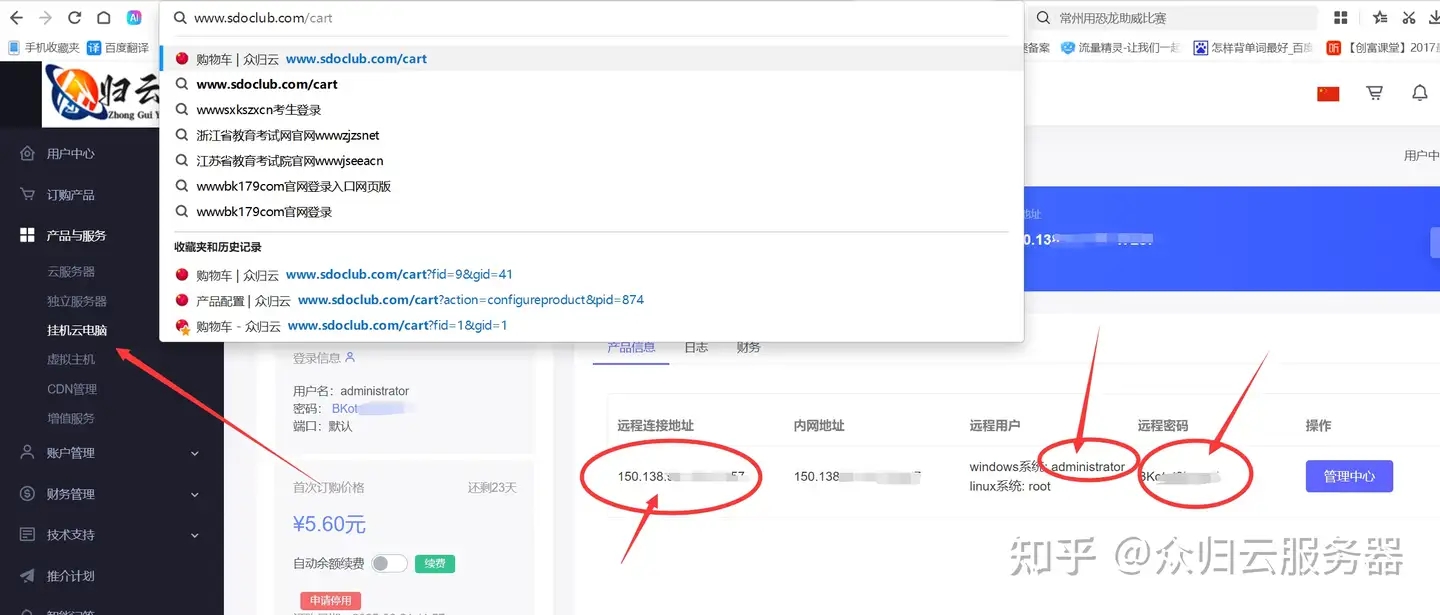This screenshot has width=1440, height=615.
Task: Expand the 订购产品 sidebar menu
Action: coord(70,195)
